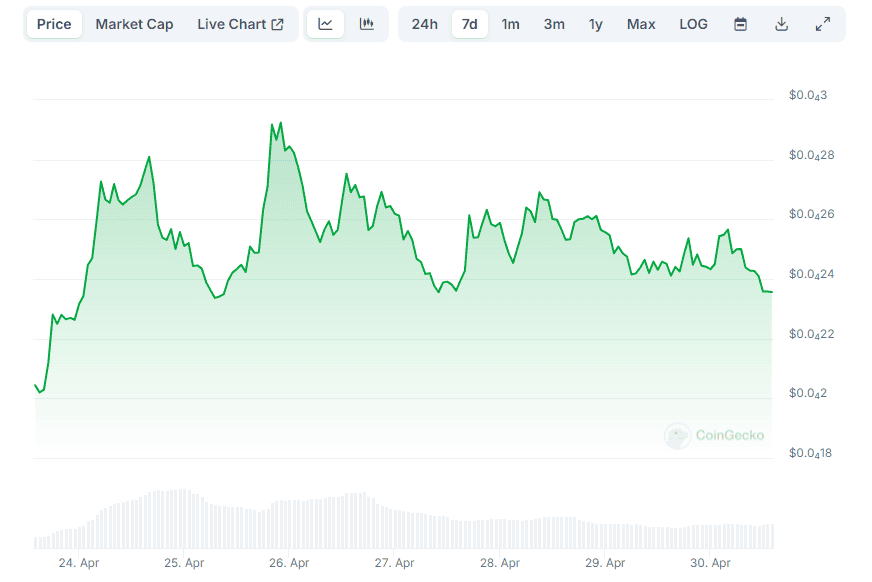Viewport: 872px width, 582px height.
Task: Click the 24. Apr date axis label
Action: coord(79,563)
